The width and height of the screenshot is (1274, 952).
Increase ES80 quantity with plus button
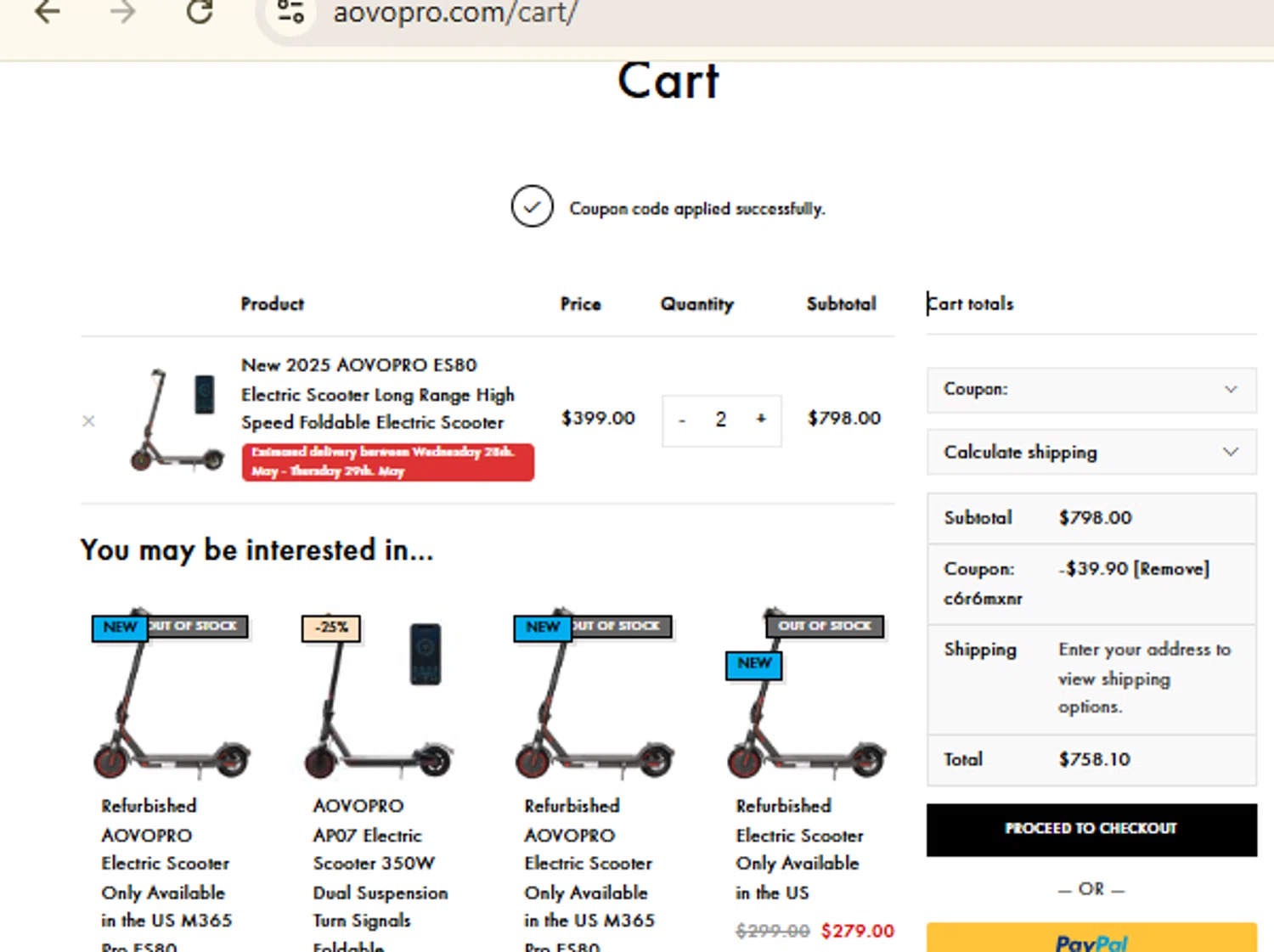(761, 419)
